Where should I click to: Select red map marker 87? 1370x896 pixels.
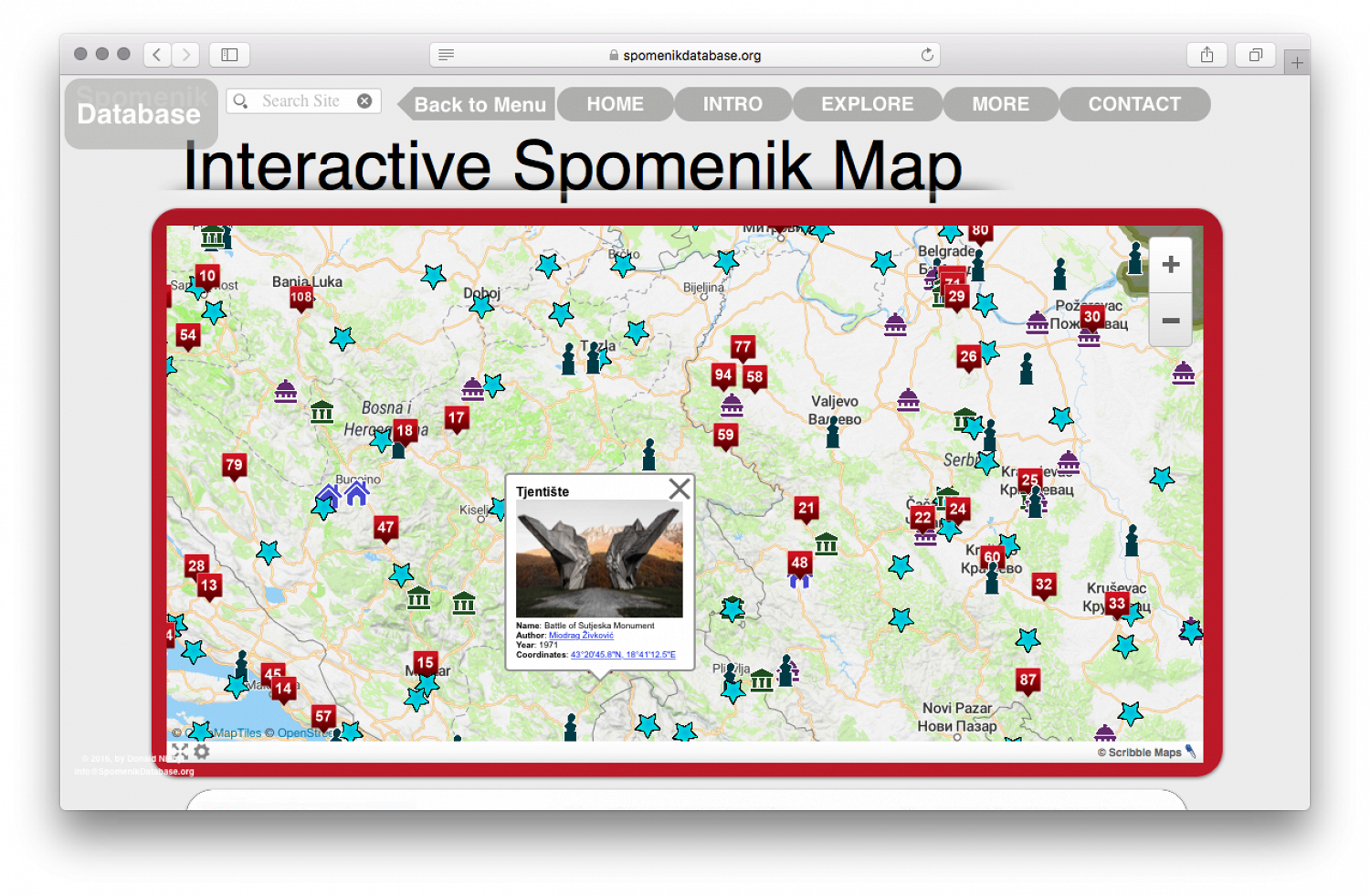coord(1028,681)
